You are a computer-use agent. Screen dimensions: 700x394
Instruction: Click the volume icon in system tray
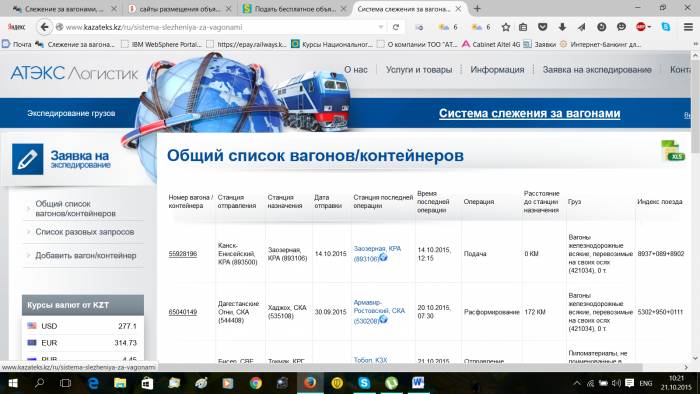pos(617,383)
